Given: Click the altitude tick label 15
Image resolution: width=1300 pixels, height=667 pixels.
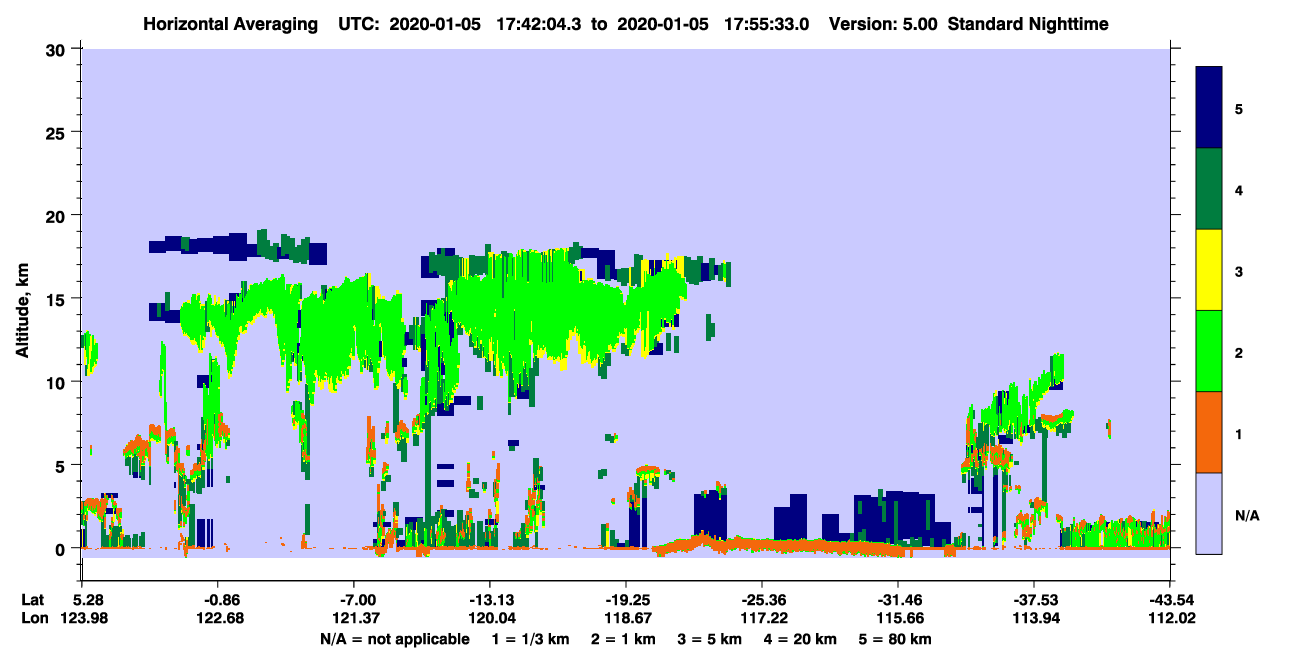Looking at the screenshot, I should point(58,299).
